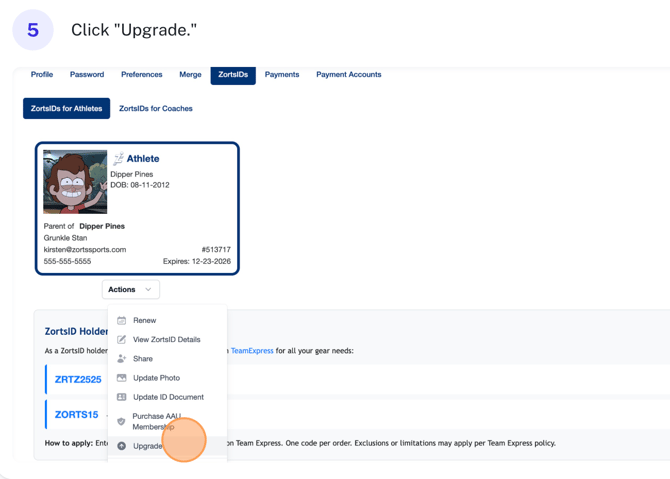Screen dimensions: 670x479
Task: Choose Update ID Document menu entry
Action: pyautogui.click(x=168, y=397)
